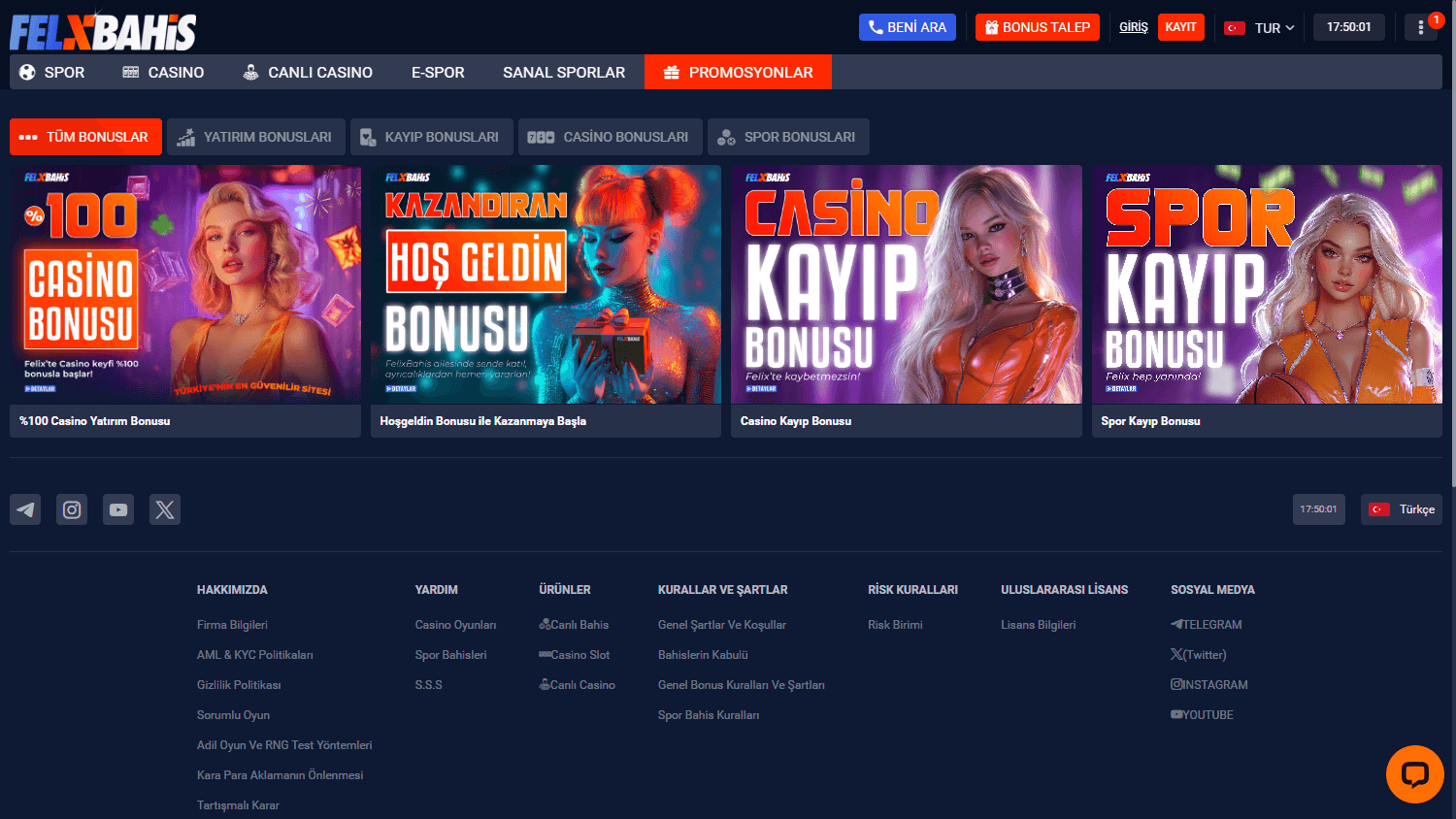Viewport: 1456px width, 819px height.
Task: Open the Firma Bilgileri footer link
Action: (x=232, y=625)
